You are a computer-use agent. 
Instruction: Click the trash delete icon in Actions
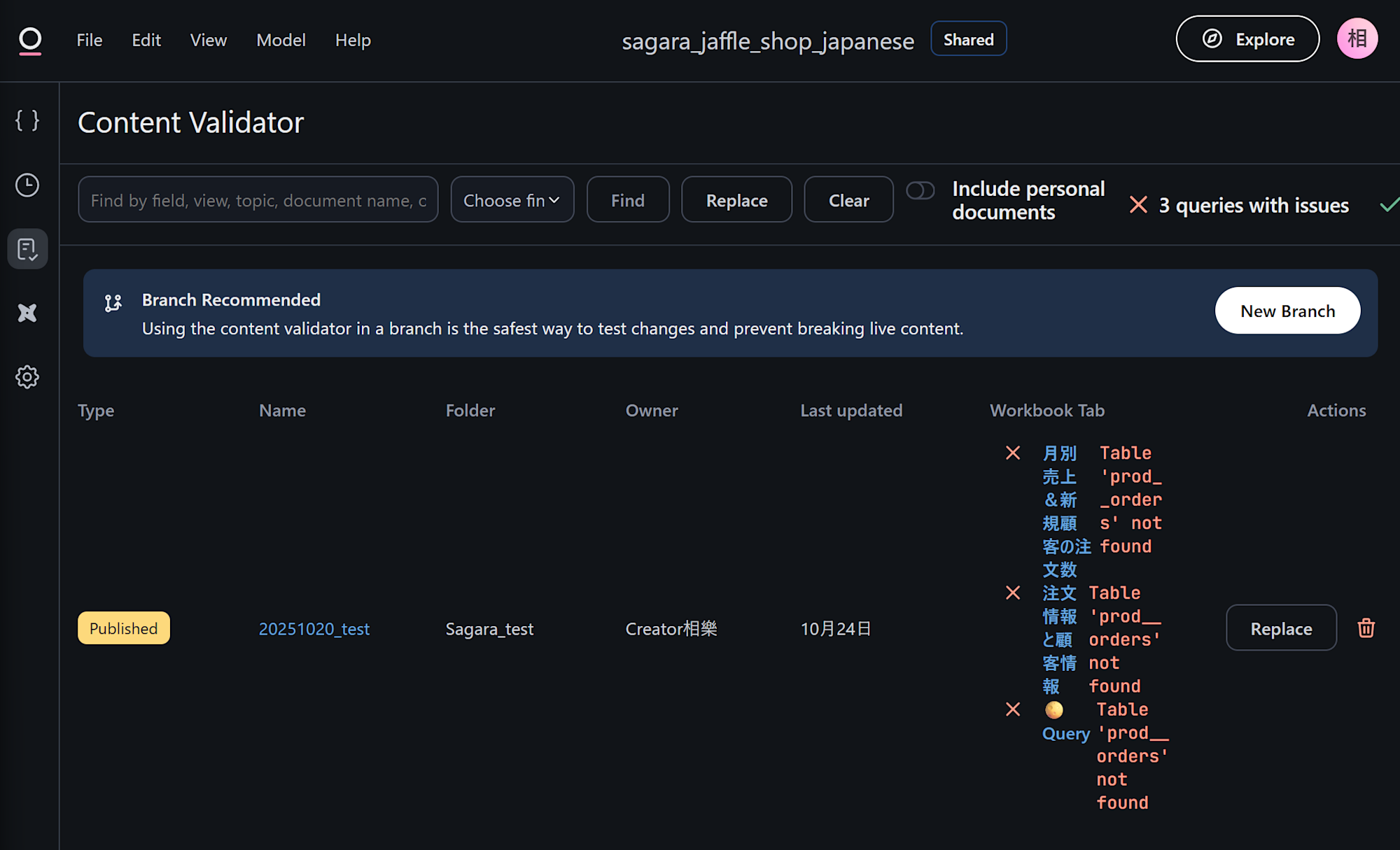1366,628
